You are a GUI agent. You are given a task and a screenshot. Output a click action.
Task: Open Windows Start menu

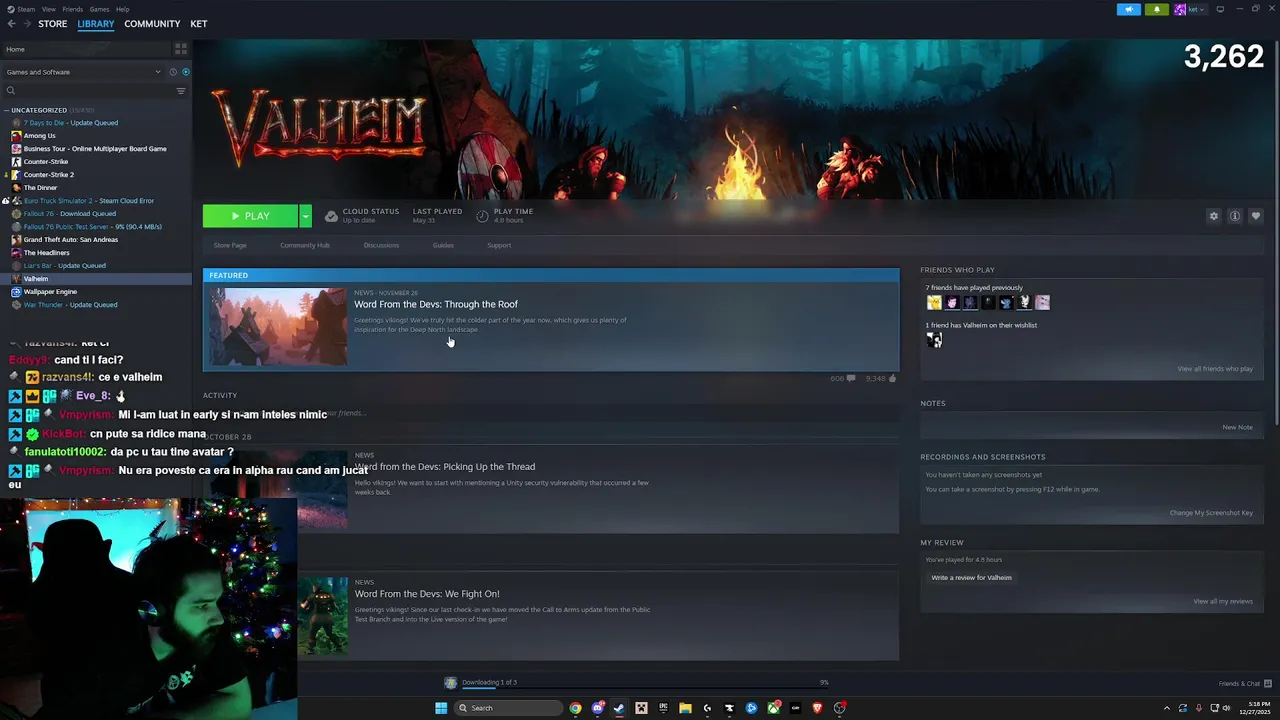pos(441,708)
